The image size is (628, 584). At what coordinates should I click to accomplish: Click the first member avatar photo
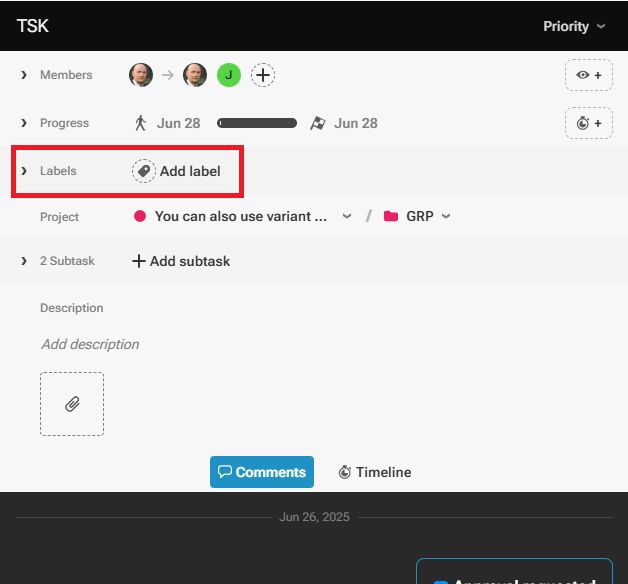tap(141, 75)
